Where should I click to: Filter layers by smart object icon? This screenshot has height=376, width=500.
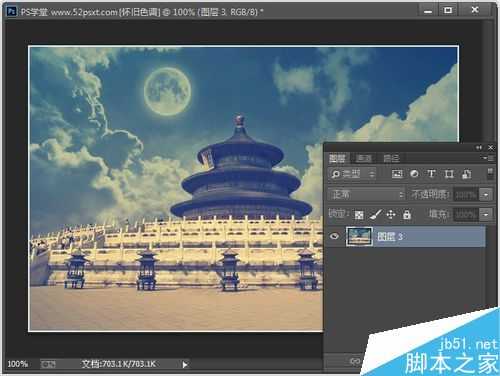coord(466,174)
